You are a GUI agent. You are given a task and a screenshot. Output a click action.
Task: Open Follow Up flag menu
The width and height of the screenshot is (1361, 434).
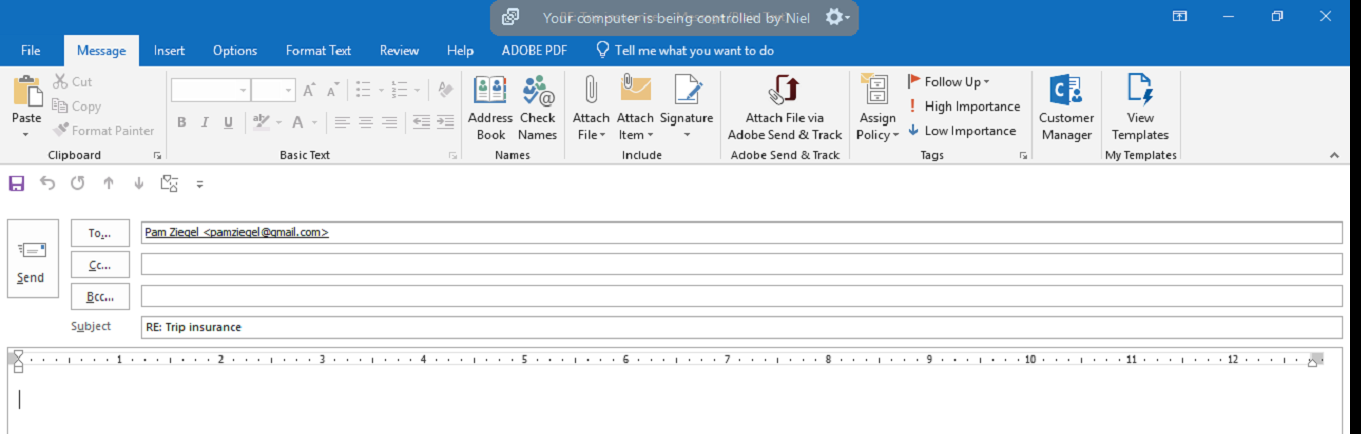point(948,82)
